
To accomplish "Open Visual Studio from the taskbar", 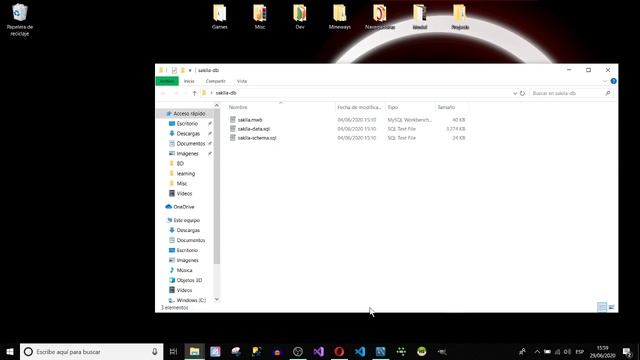I will pyautogui.click(x=319, y=351).
